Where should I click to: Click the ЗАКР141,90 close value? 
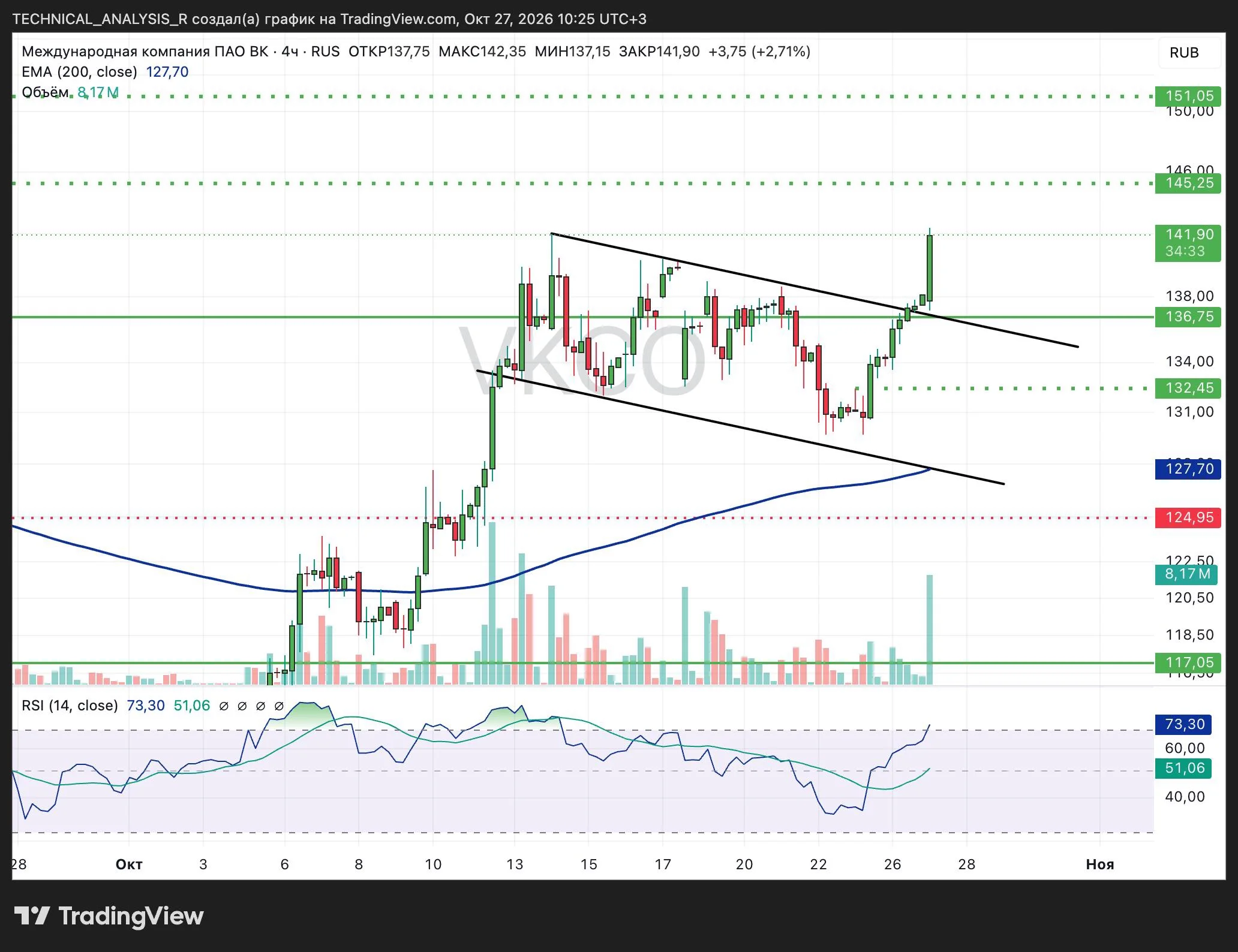(659, 52)
